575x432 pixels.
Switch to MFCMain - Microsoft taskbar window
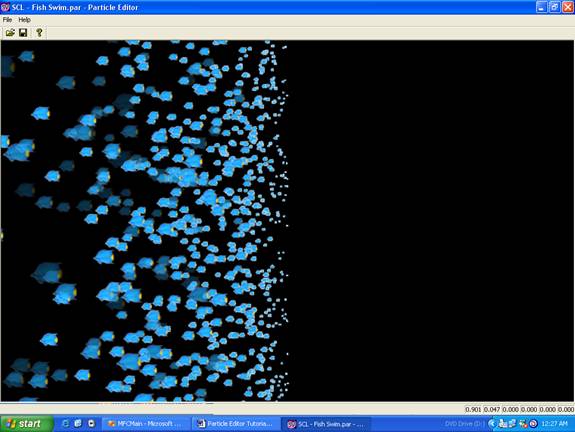tap(146, 424)
